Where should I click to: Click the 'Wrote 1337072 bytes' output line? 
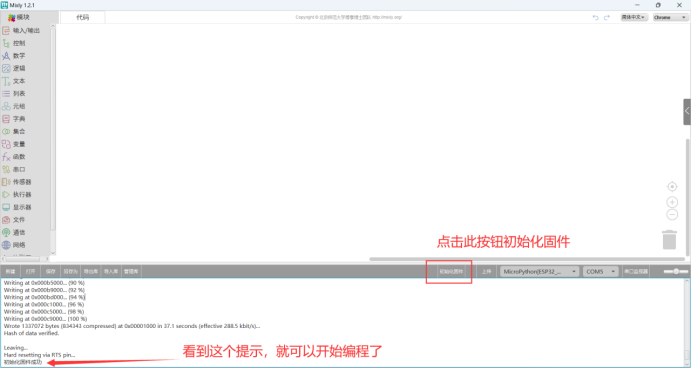pyautogui.click(x=132, y=326)
